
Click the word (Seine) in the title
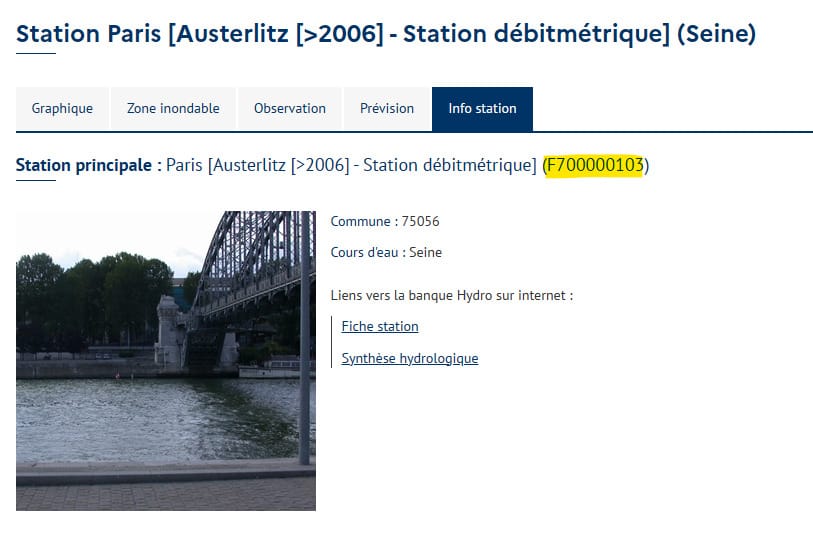click(716, 35)
